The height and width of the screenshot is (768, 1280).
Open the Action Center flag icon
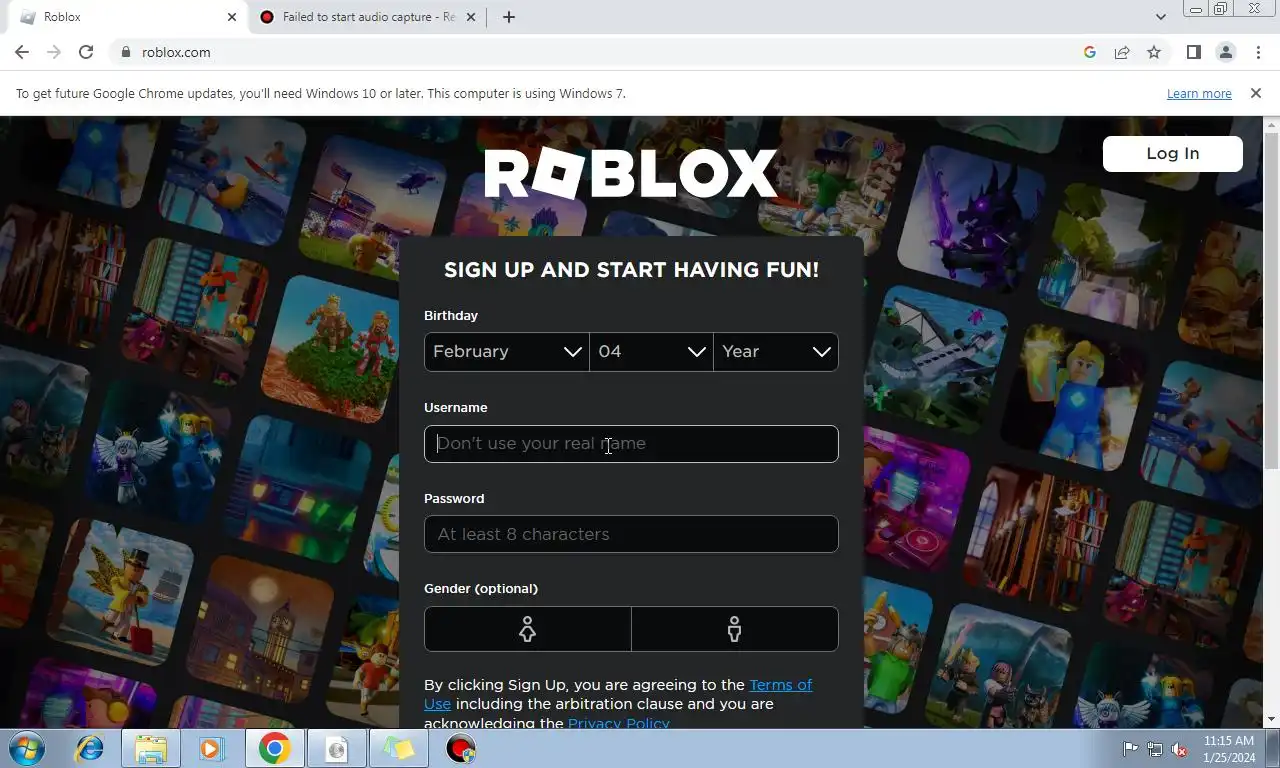[x=1131, y=749]
